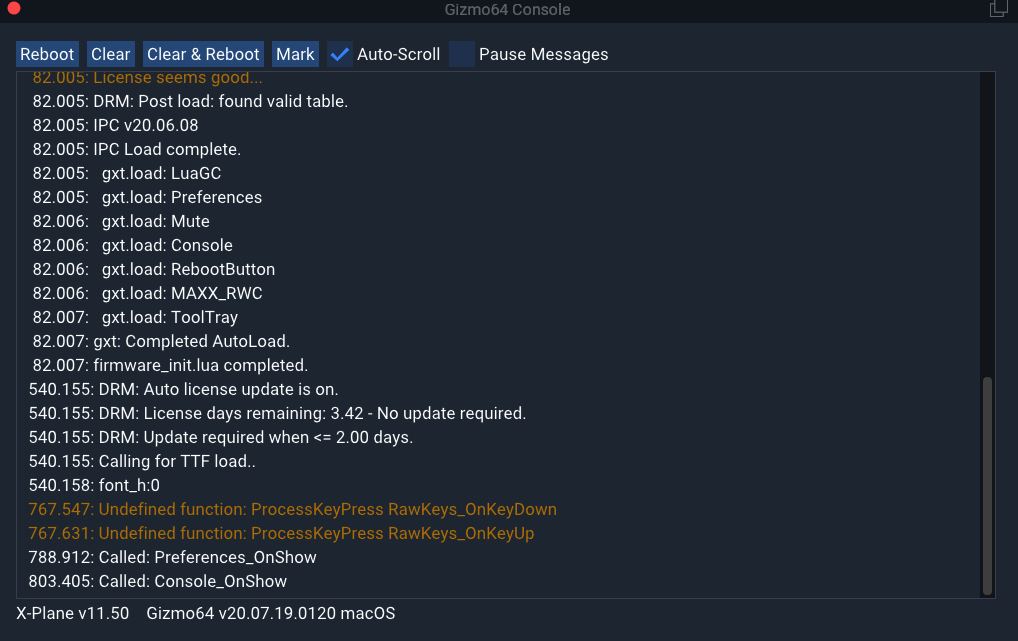Click the 'Called: Preferences_OnShow' log entry
The width and height of the screenshot is (1018, 641).
173,557
